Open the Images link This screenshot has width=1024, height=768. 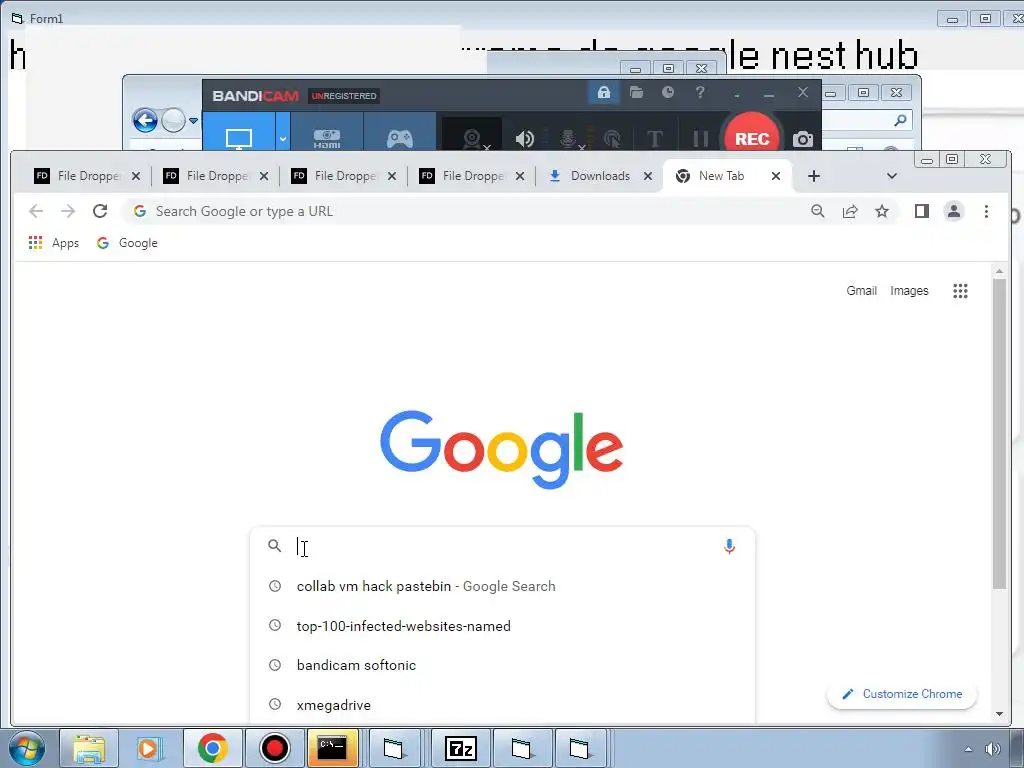pos(909,291)
